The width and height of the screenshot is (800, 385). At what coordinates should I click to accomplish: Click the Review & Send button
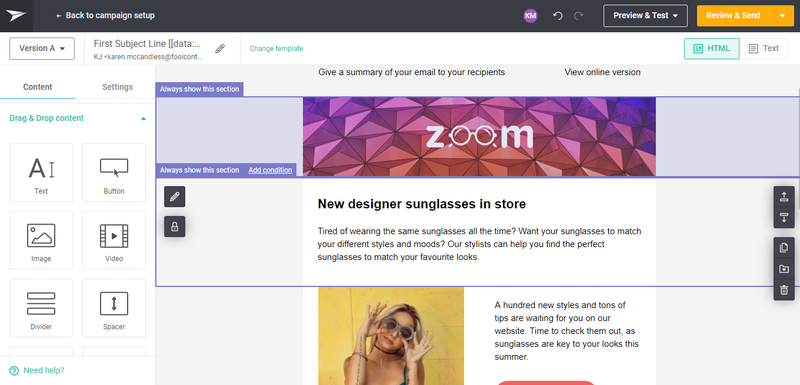(733, 16)
